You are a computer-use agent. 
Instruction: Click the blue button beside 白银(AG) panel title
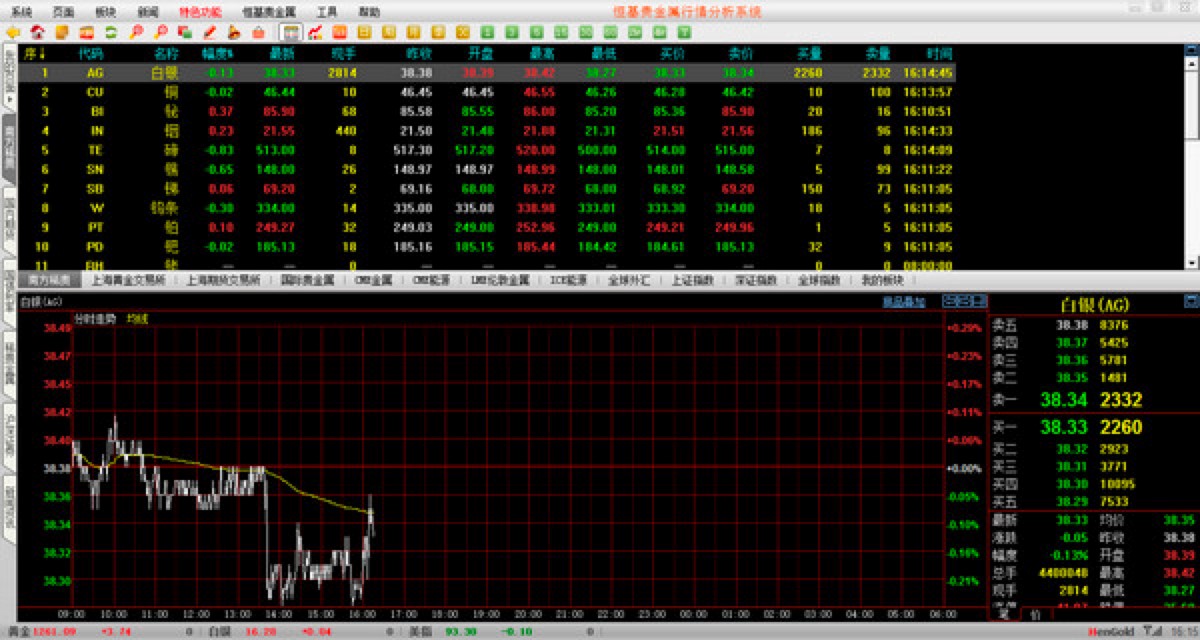1190,301
